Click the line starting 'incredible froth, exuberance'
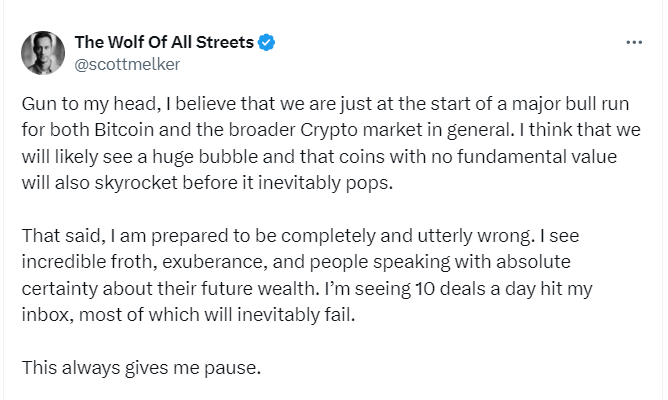This screenshot has width=668, height=400. [x=296, y=262]
